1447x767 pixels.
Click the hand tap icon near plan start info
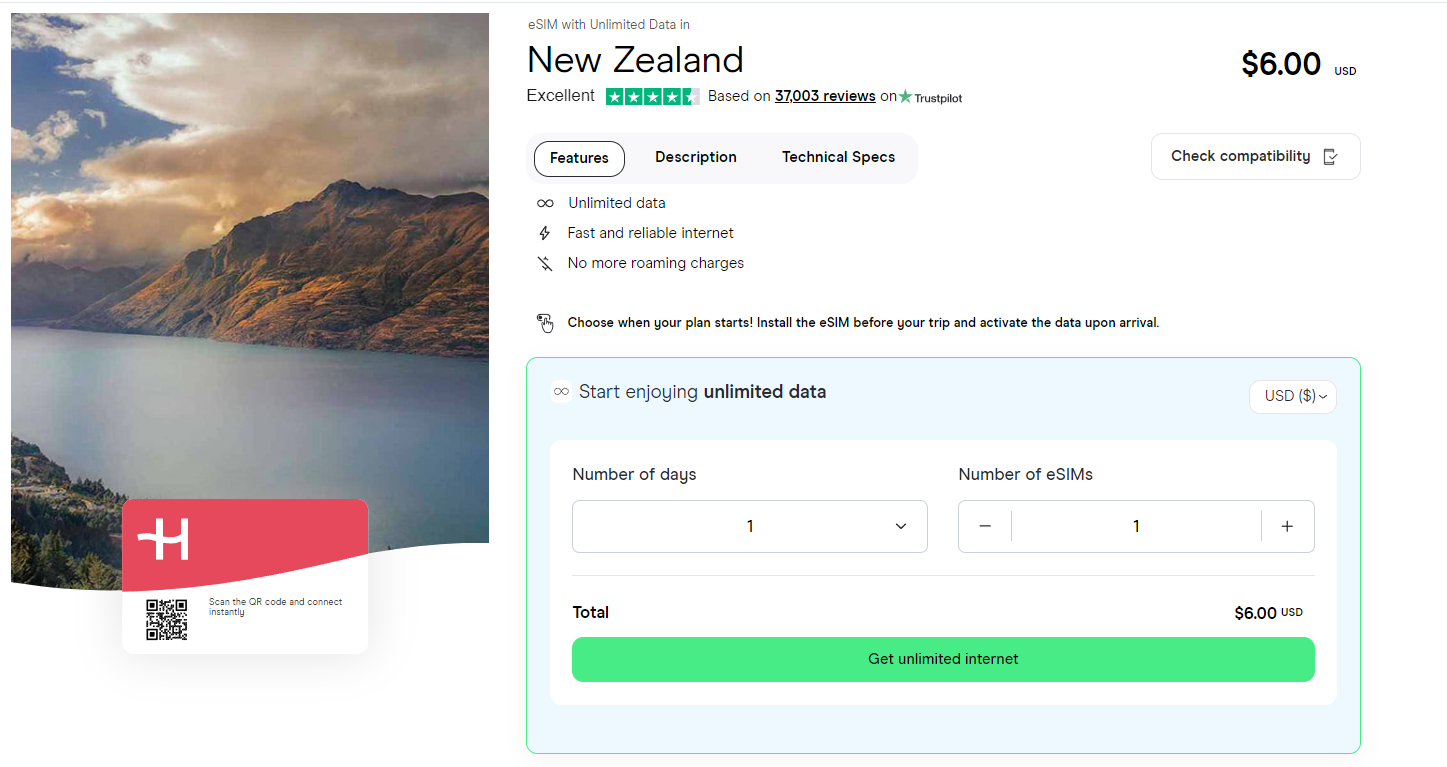[x=545, y=322]
